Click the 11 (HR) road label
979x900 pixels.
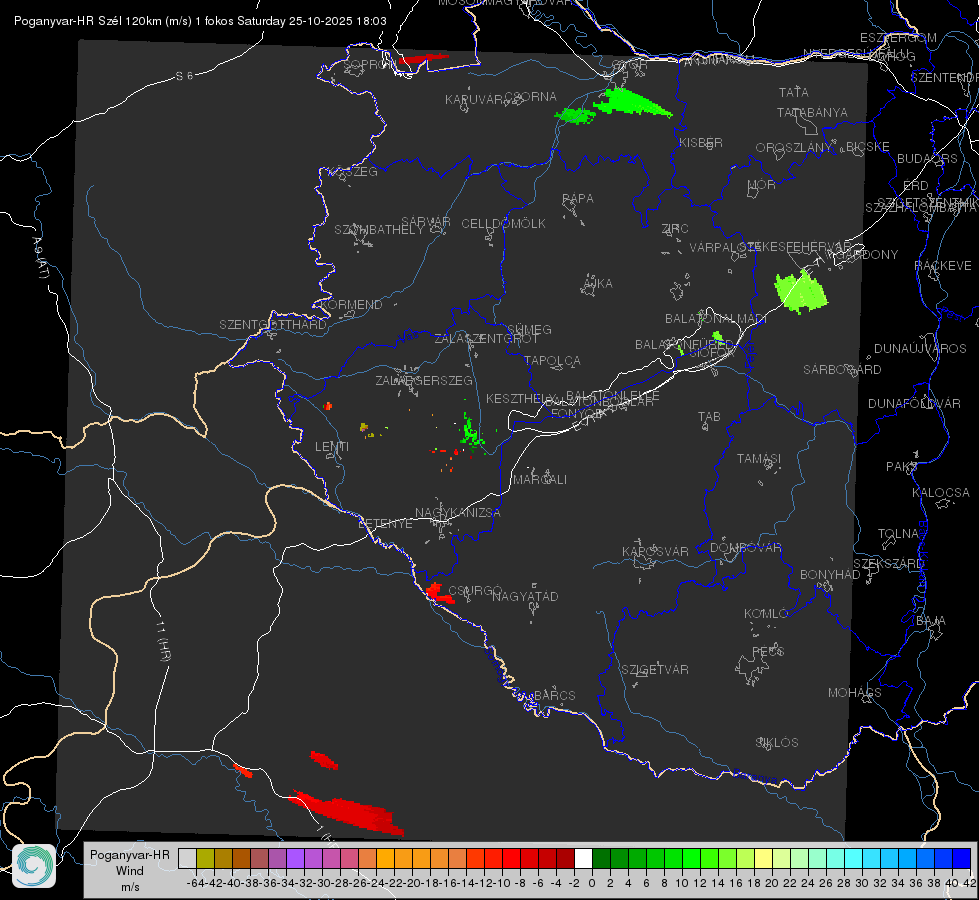[x=162, y=640]
